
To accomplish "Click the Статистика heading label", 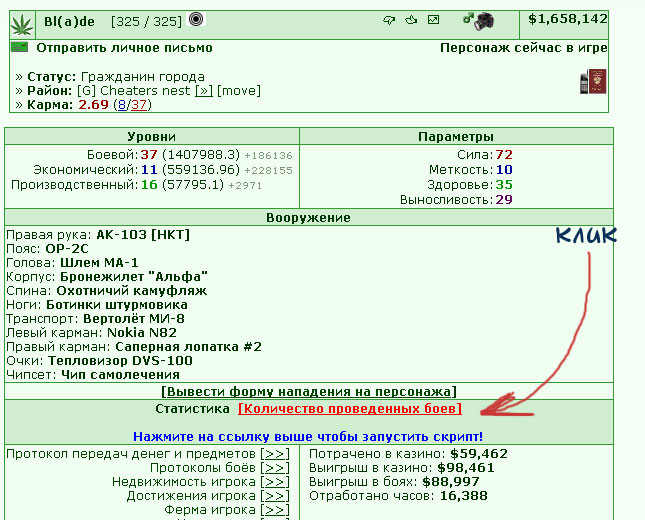I will coord(193,409).
